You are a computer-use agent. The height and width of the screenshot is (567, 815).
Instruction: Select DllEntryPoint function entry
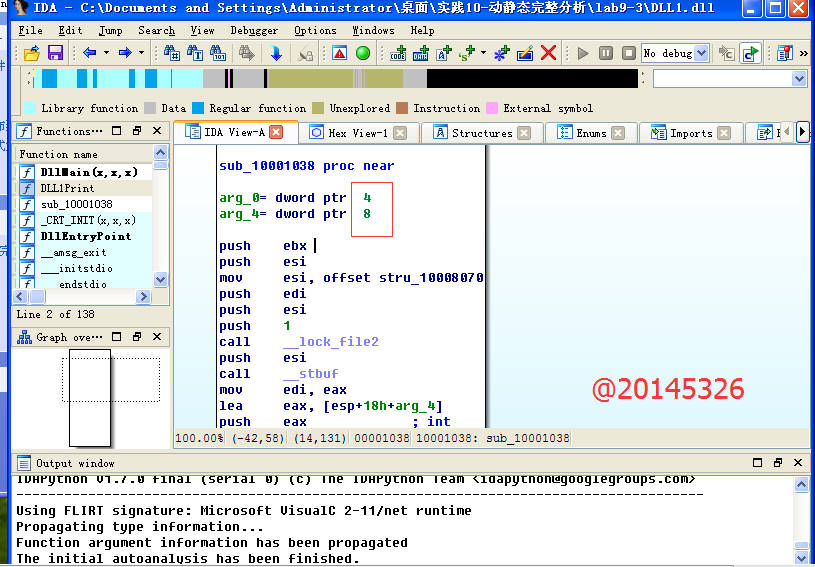click(85, 236)
